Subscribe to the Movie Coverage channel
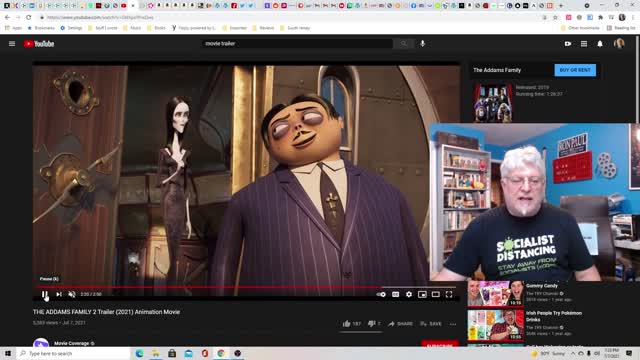 click(440, 343)
